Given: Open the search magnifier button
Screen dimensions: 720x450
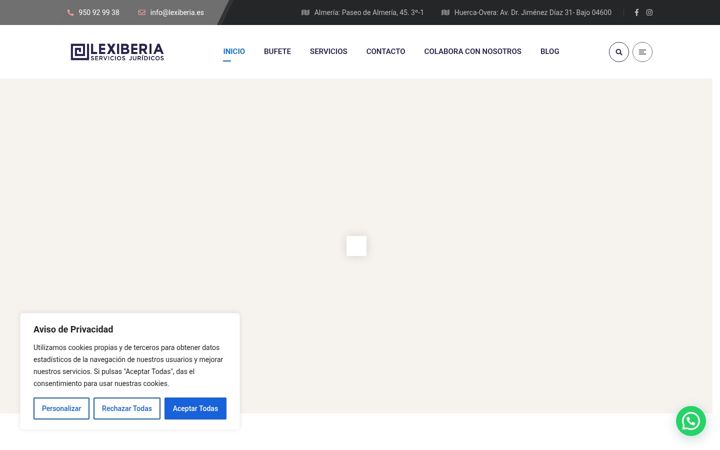Looking at the screenshot, I should (619, 52).
